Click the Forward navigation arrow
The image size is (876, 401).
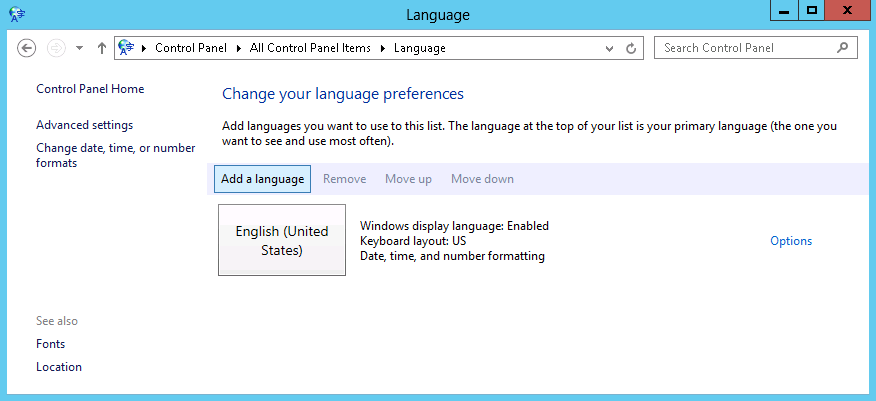[57, 48]
